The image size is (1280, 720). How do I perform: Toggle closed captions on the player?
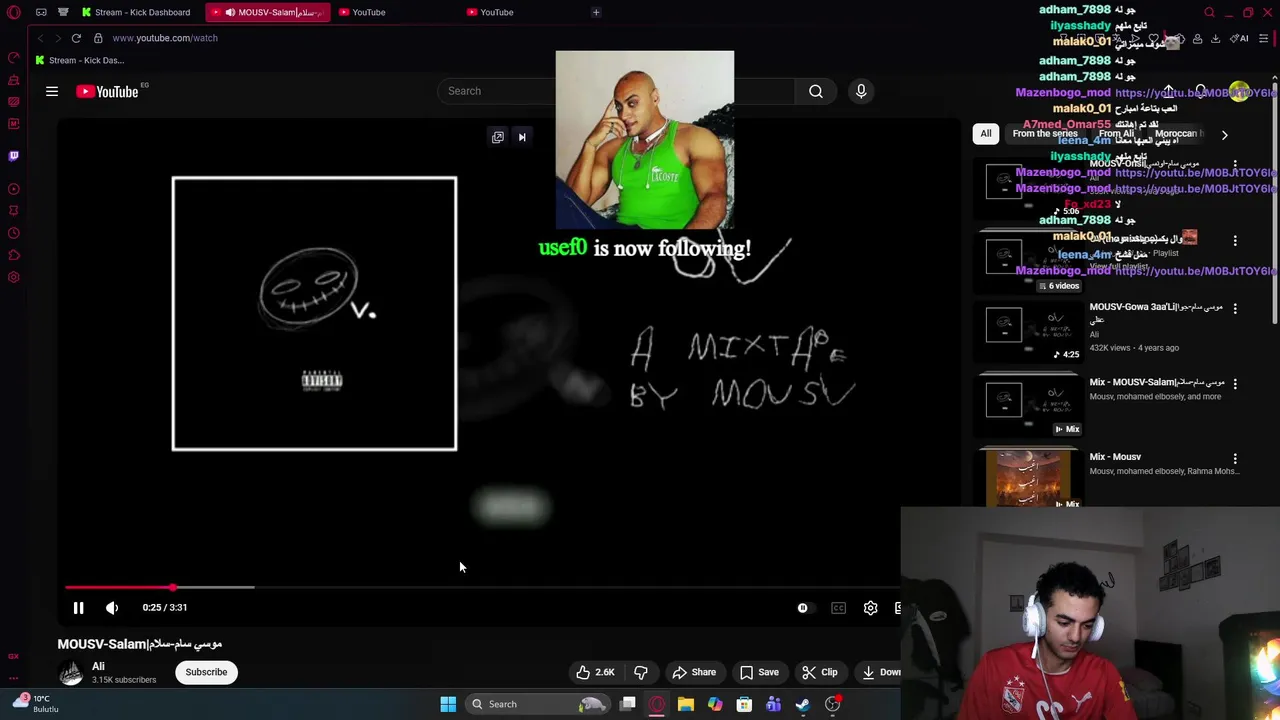point(838,607)
